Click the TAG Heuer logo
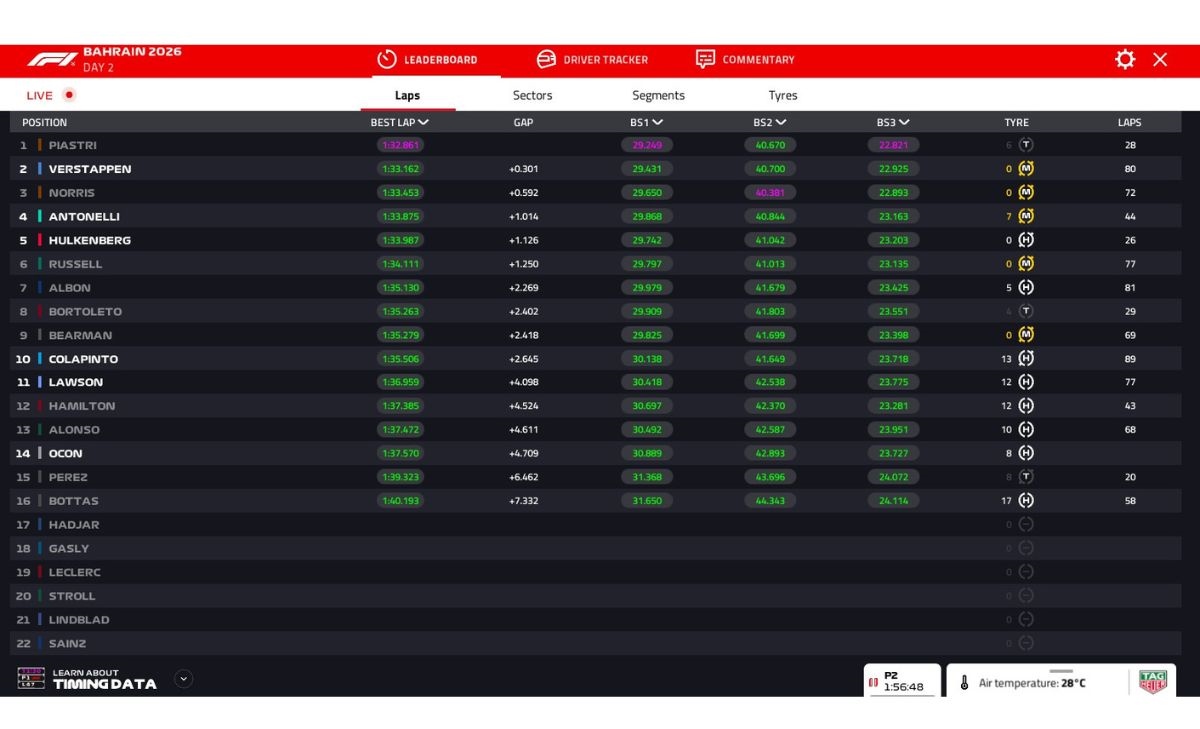 click(x=1152, y=681)
